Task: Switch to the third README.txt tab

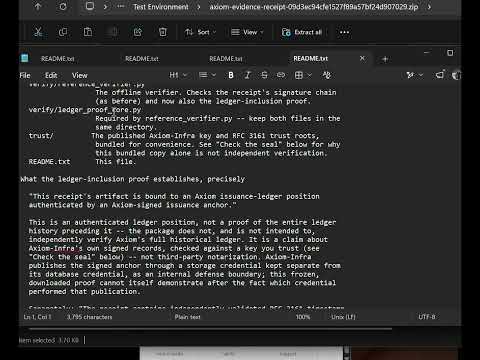Action: click(226, 59)
